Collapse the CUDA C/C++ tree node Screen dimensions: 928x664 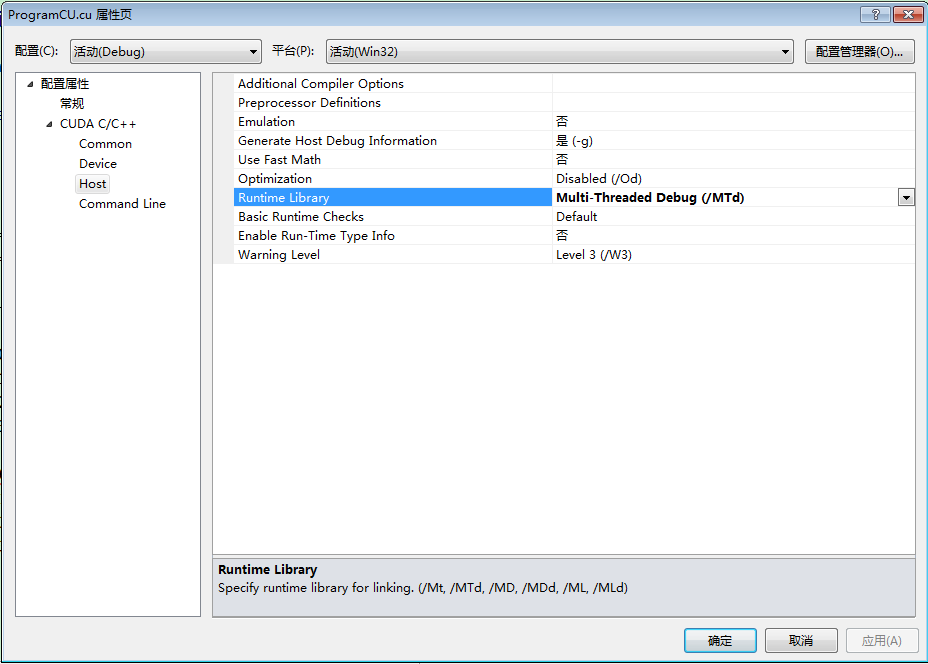click(49, 124)
